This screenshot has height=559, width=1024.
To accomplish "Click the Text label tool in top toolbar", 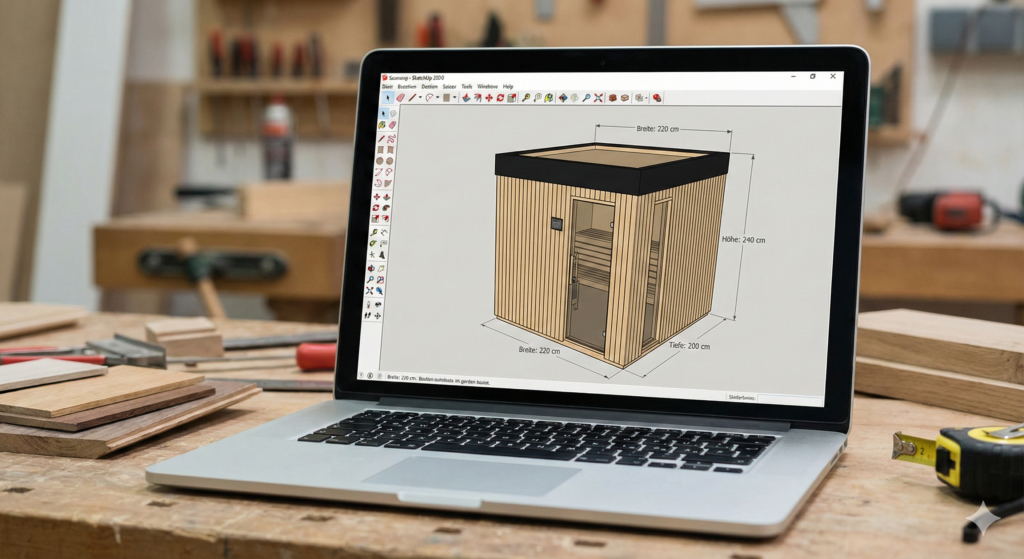I will click(x=538, y=98).
